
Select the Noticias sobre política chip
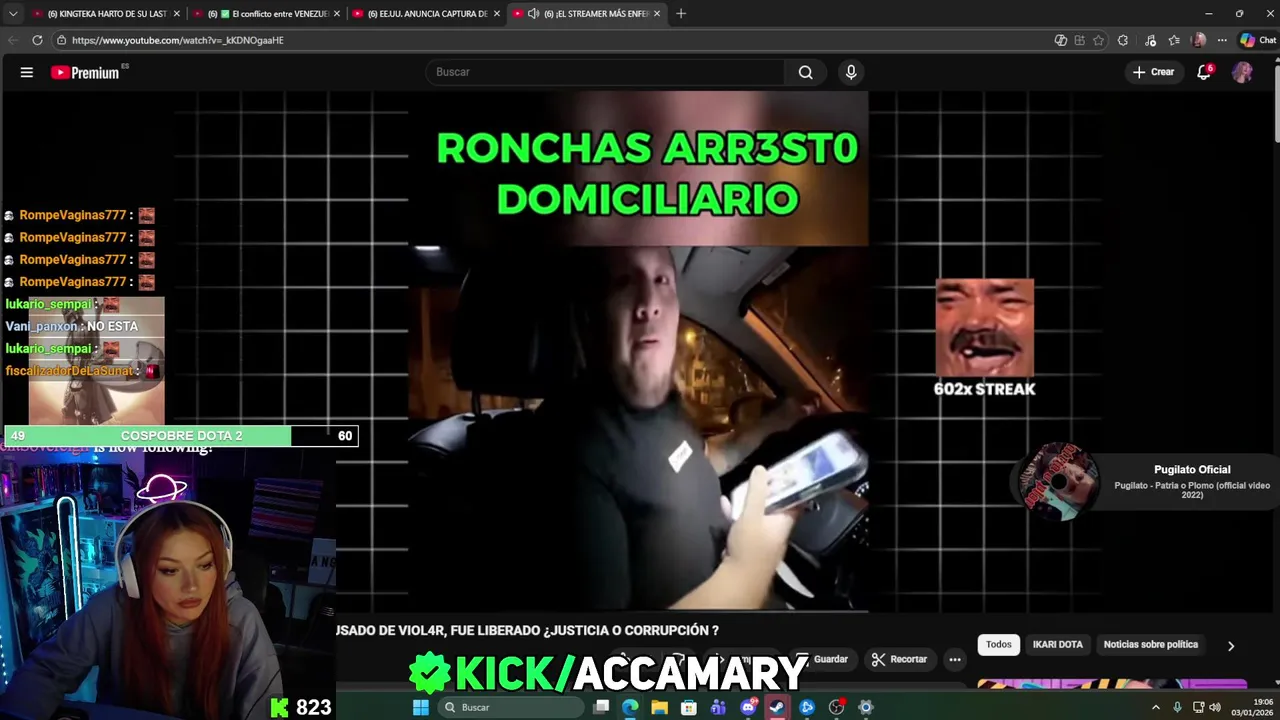click(1150, 645)
